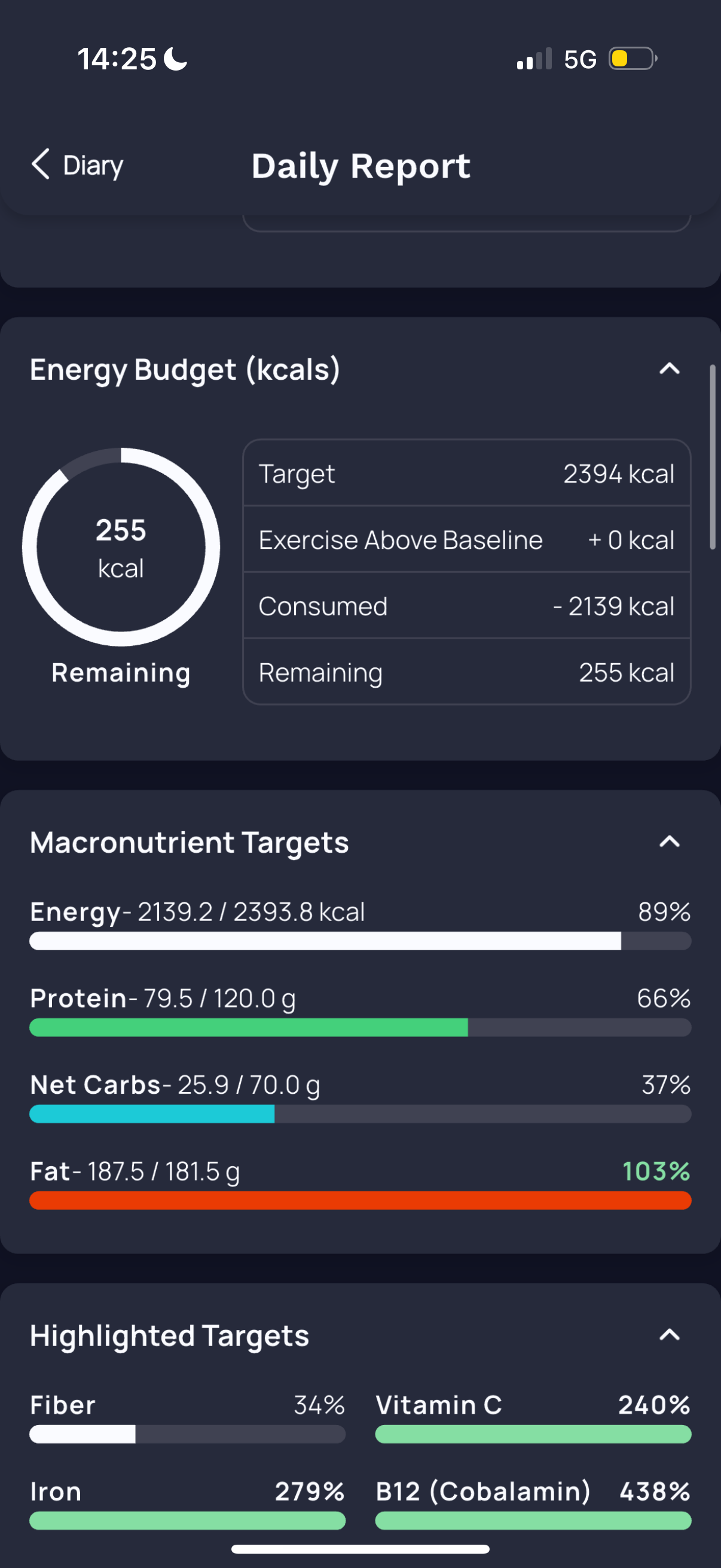The image size is (721, 1568).
Task: Collapse the Highlighted Targets section
Action: (669, 1335)
